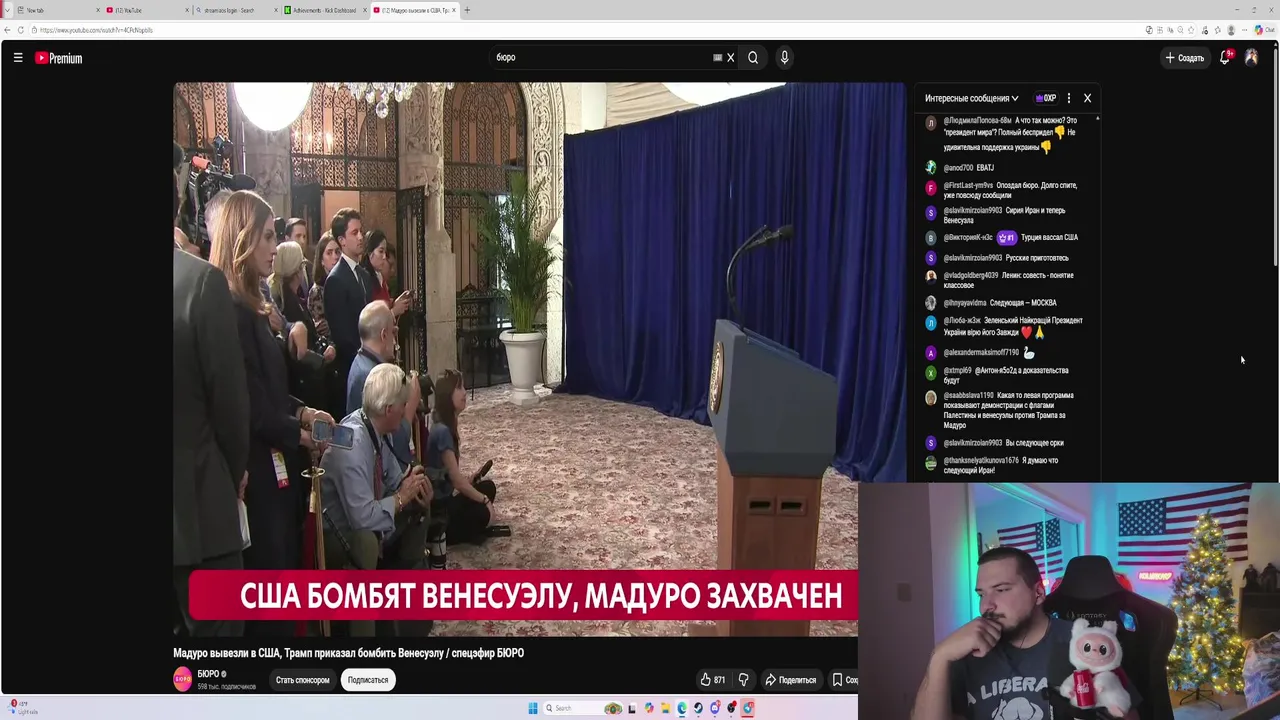Image resolution: width=1280 pixels, height=720 pixels.
Task: Subscribe via the Подписаться button
Action: point(368,680)
